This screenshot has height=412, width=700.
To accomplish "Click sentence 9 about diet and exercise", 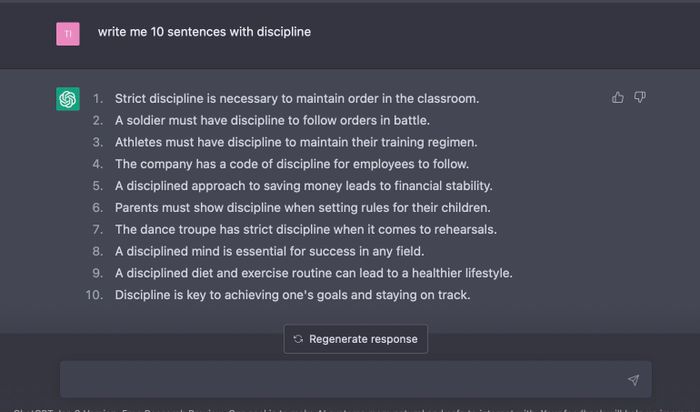I will coord(313,274).
